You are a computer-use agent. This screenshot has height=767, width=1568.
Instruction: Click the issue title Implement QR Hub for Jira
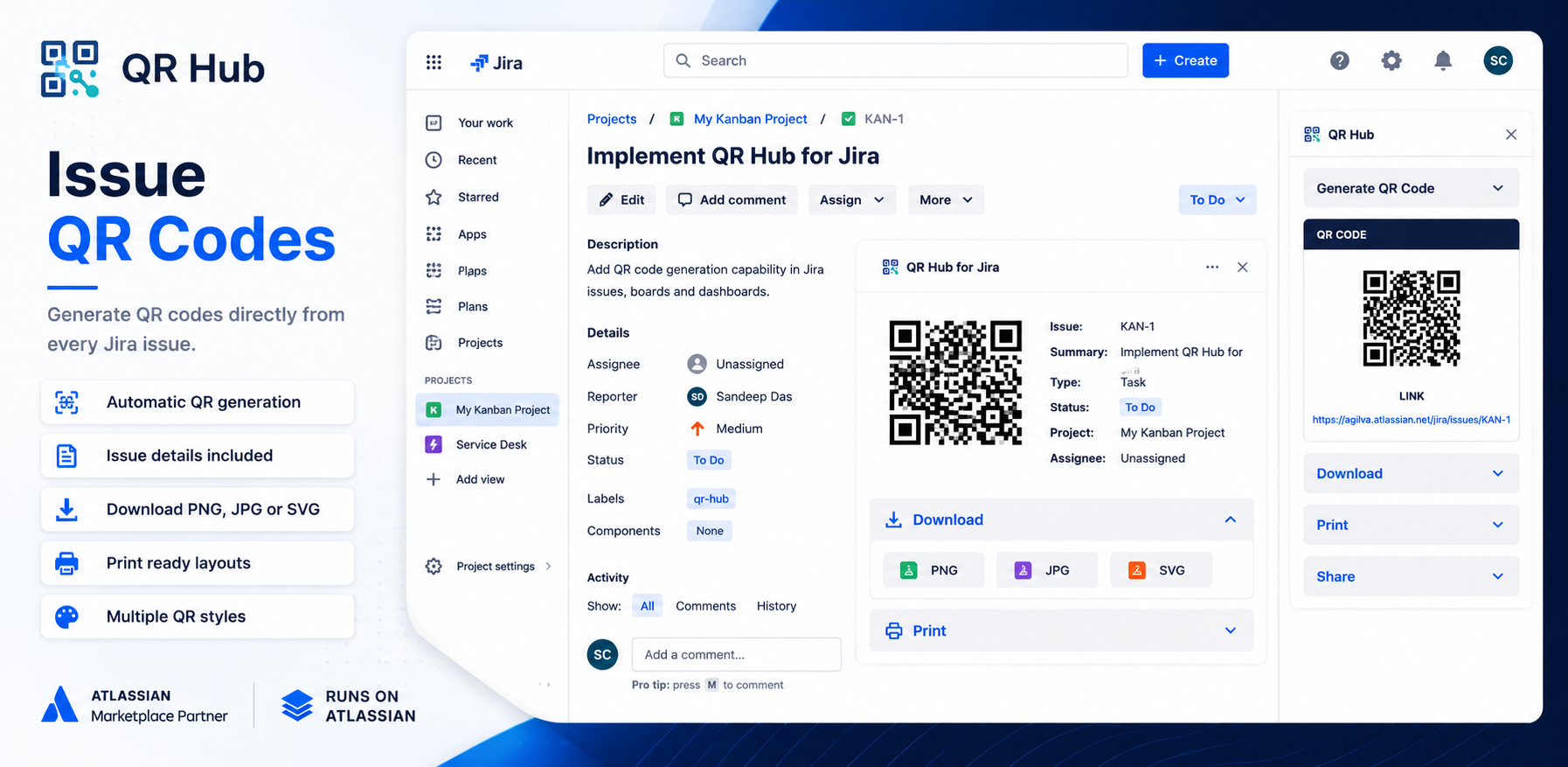732,156
